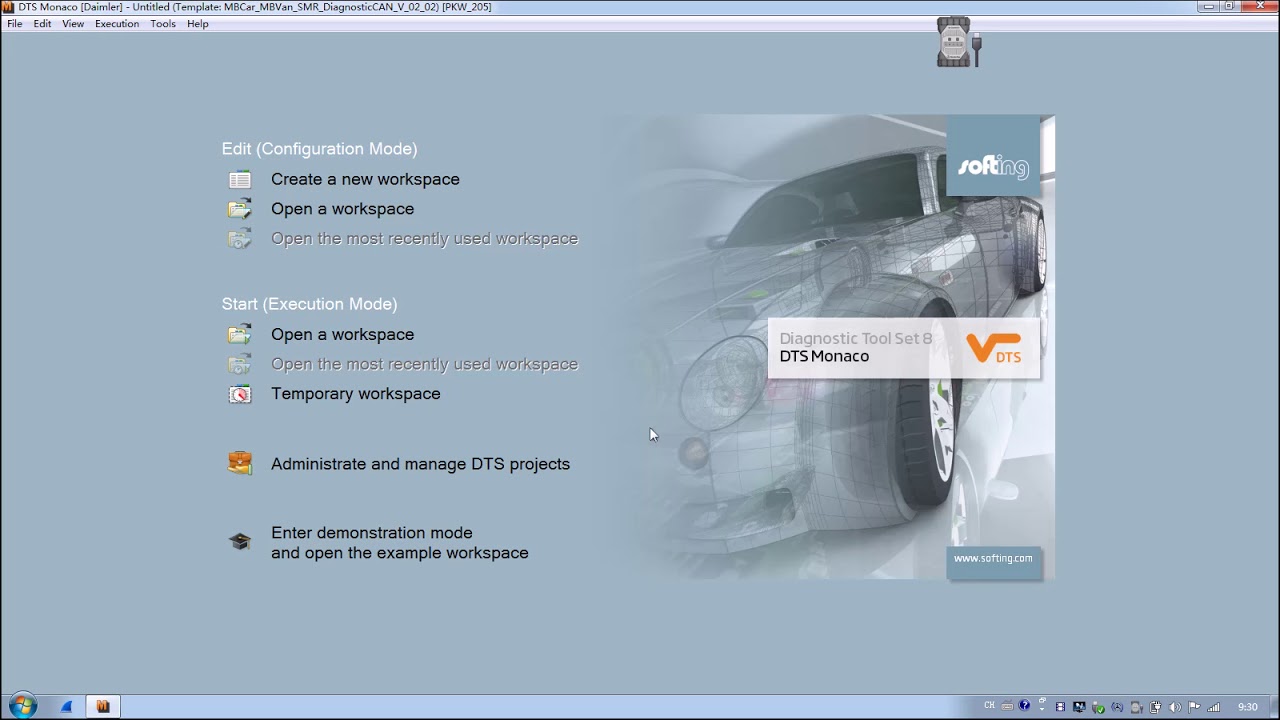Open the Help menu
This screenshot has width=1280, height=720.
pyautogui.click(x=198, y=24)
